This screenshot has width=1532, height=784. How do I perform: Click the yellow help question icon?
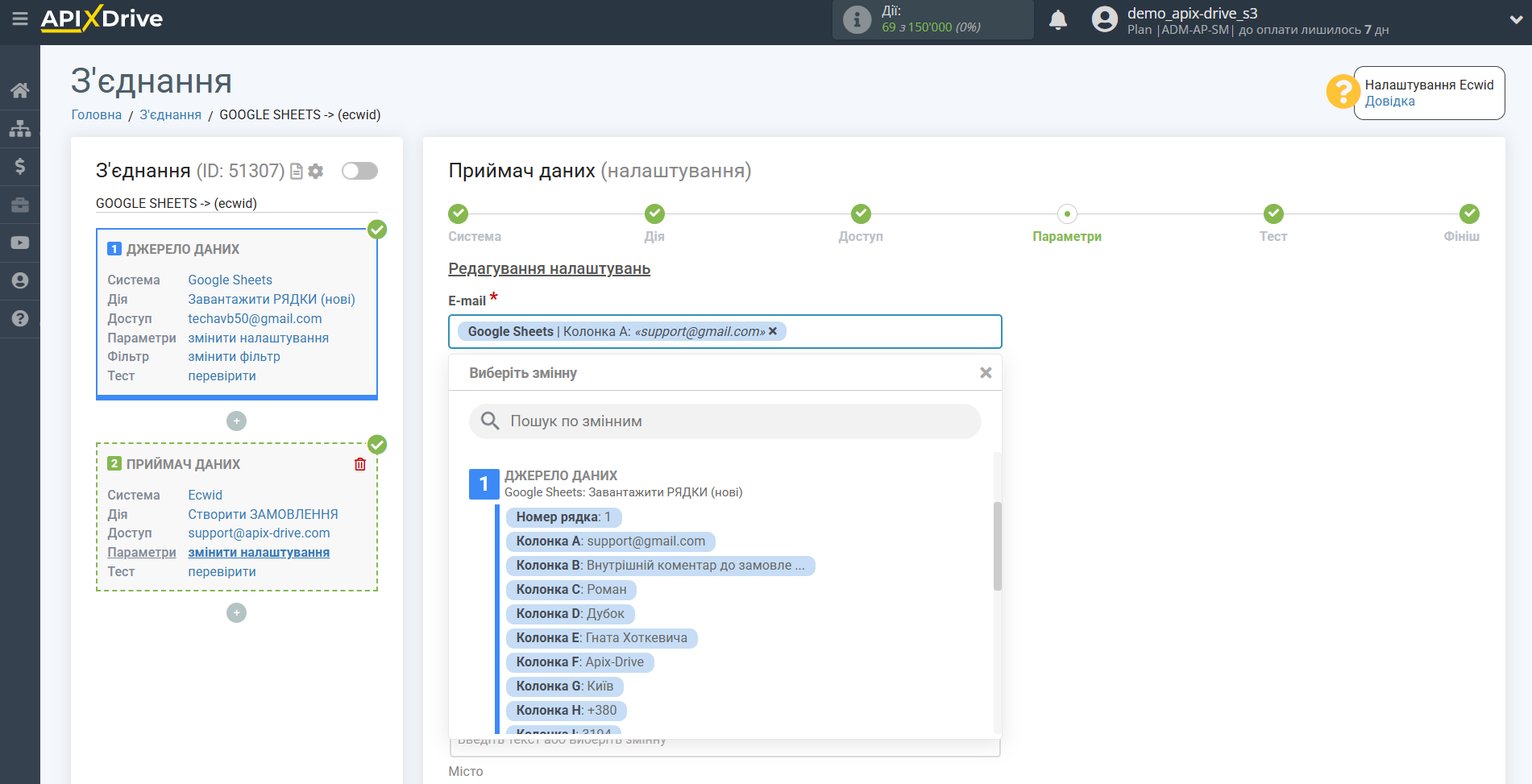tap(1343, 91)
